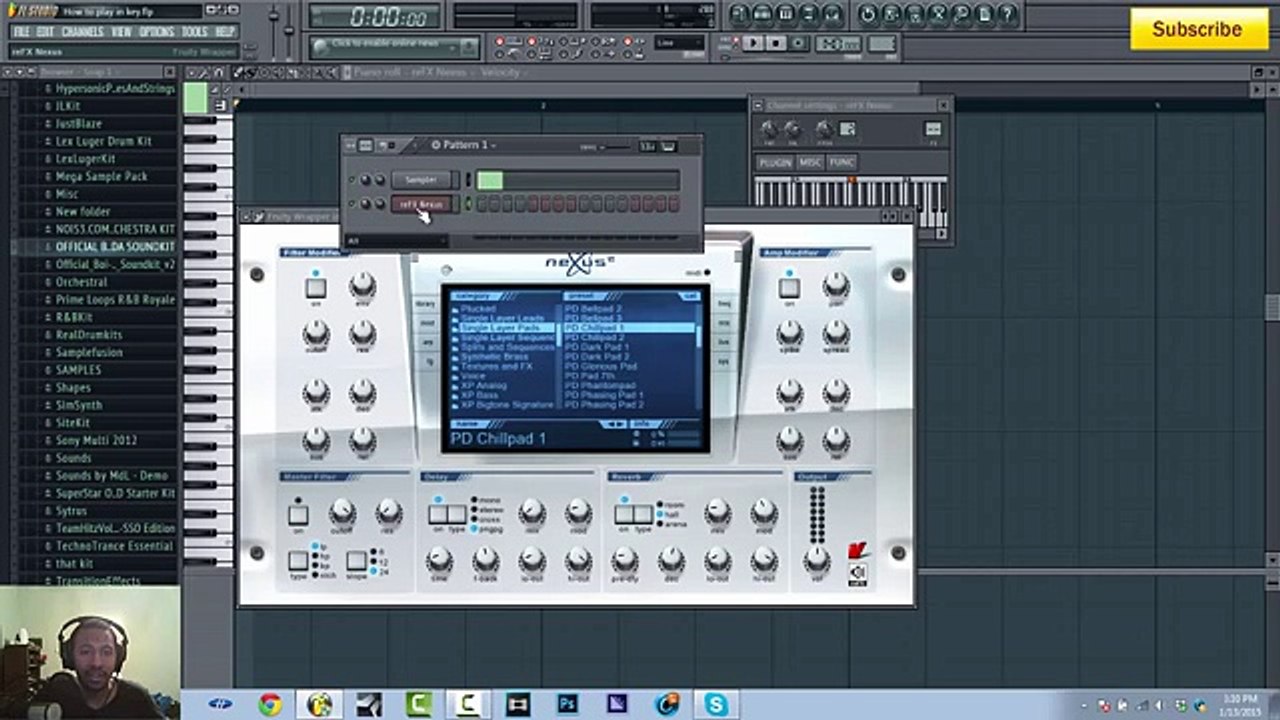Click the library button on Nexus display
1280x720 pixels.
click(426, 303)
